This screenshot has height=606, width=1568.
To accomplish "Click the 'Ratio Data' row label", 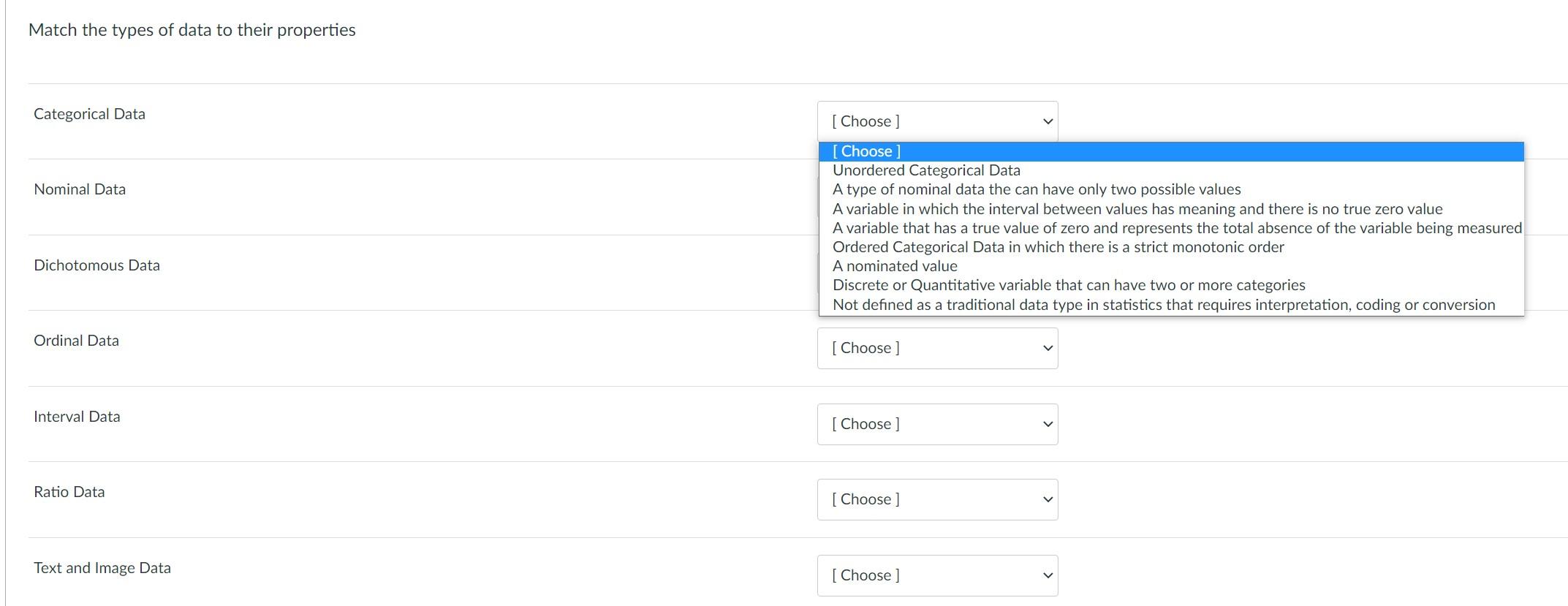I will [69, 492].
